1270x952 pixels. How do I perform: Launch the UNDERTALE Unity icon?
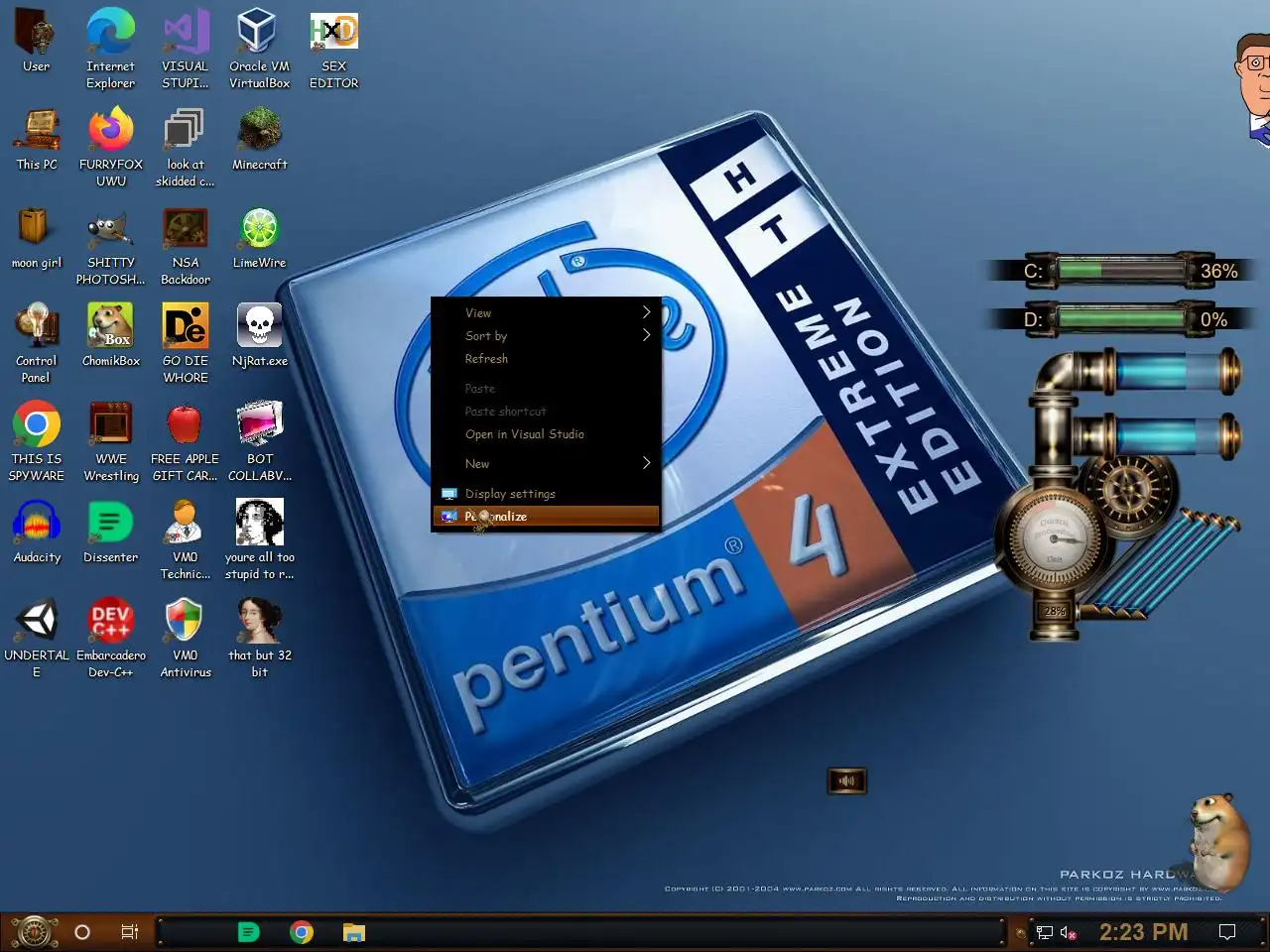[x=37, y=638]
